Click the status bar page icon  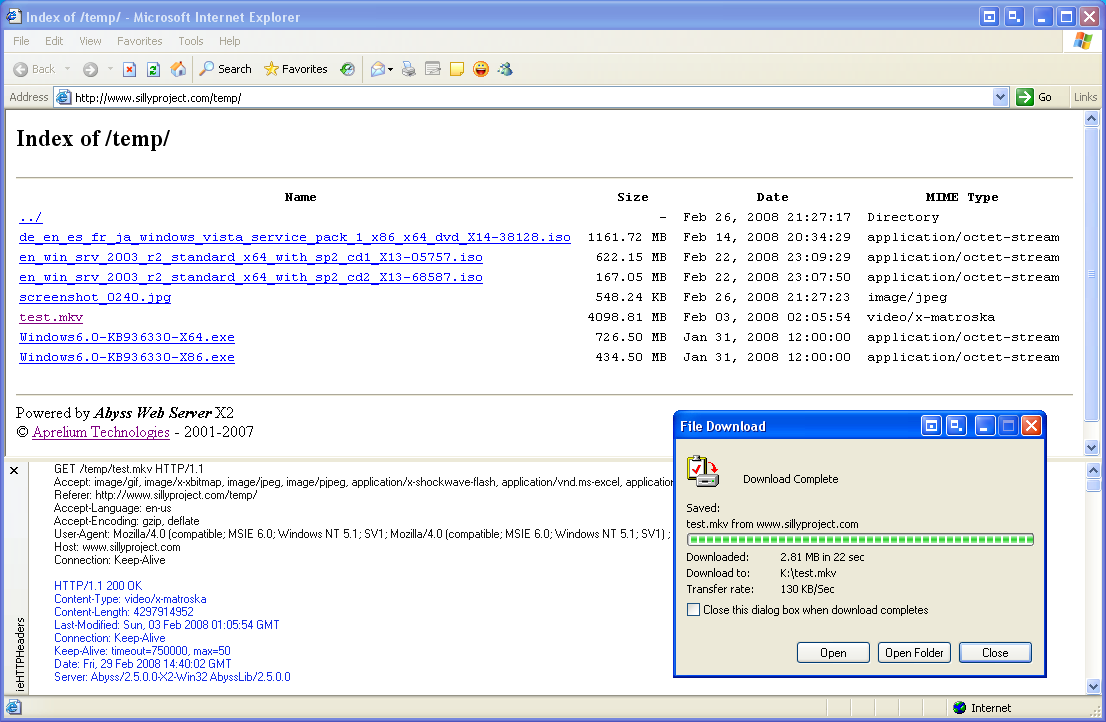[14, 707]
